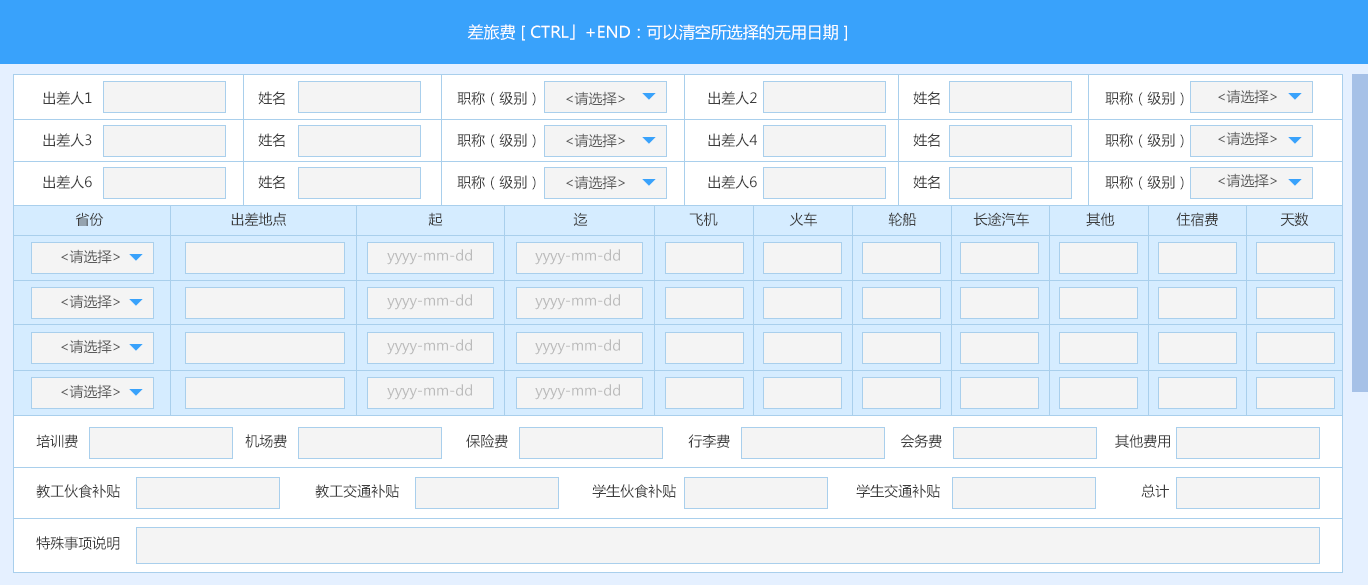The height and width of the screenshot is (585, 1368).
Task: Click the 特殊事项说明 text area
Action: [x=727, y=545]
